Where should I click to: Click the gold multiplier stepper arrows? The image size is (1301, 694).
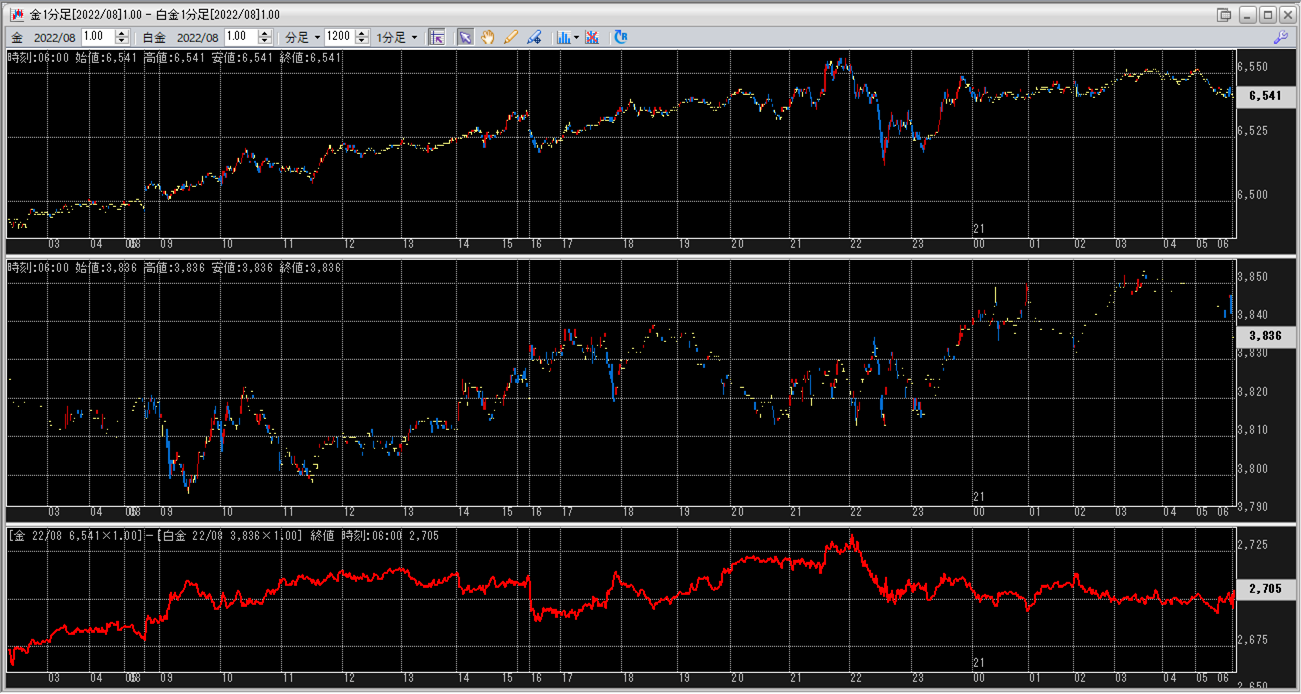122,37
